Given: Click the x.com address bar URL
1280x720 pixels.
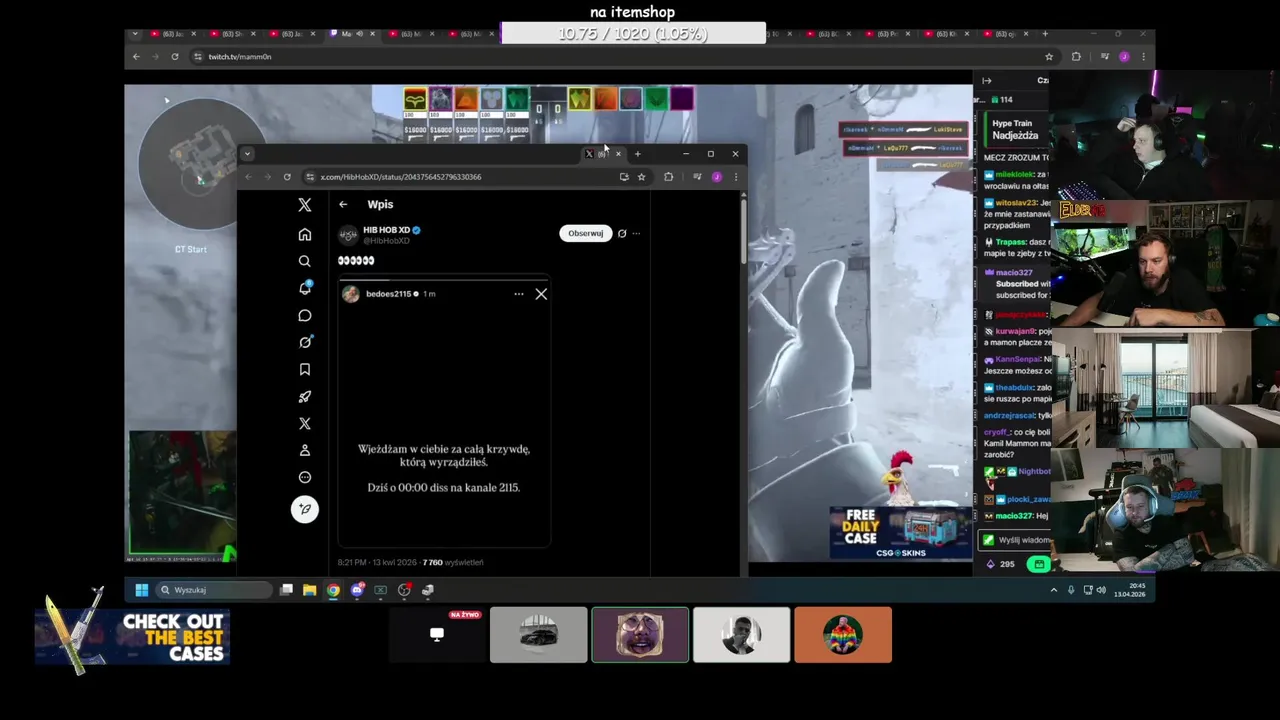Looking at the screenshot, I should 401,177.
